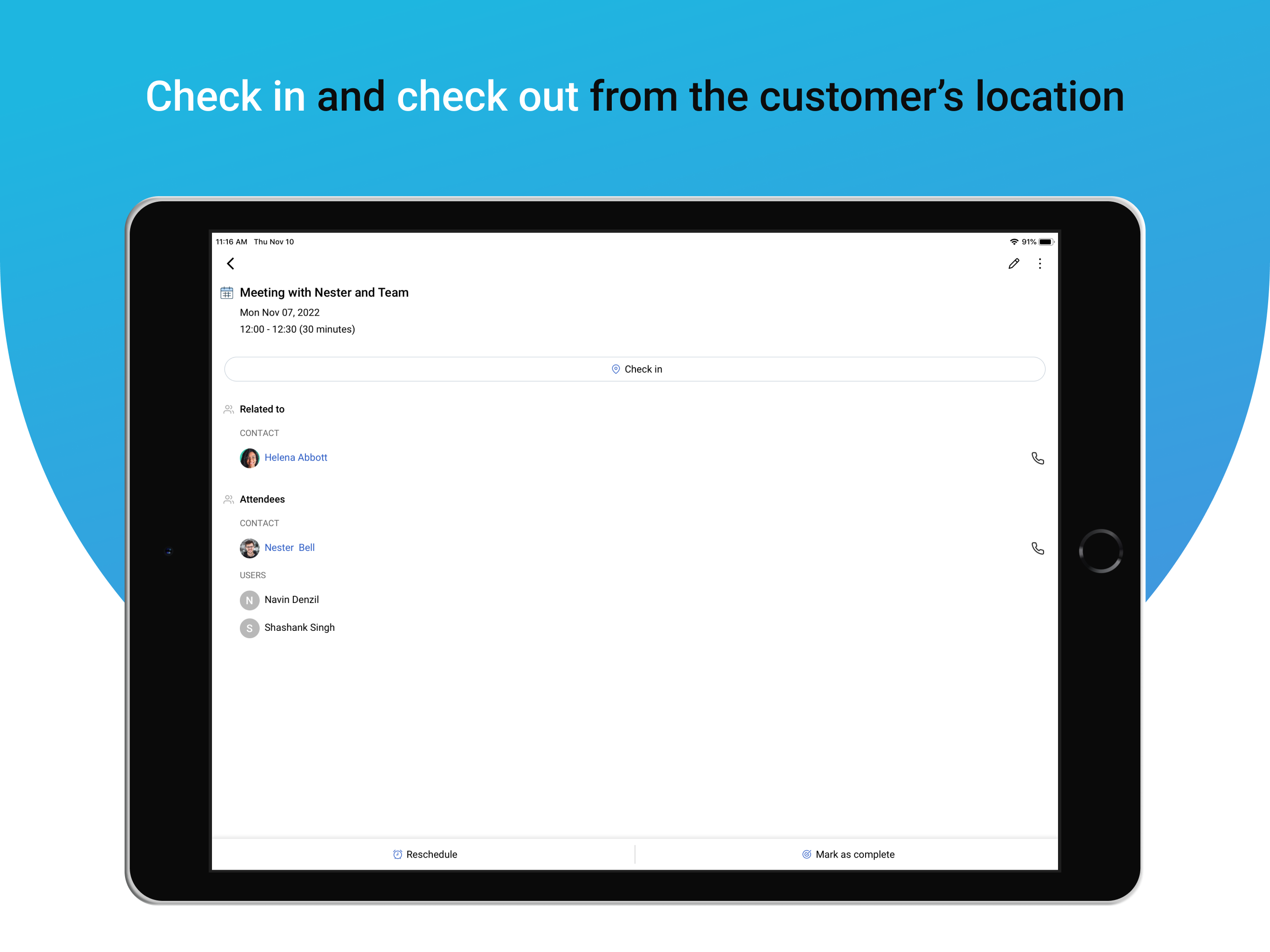The height and width of the screenshot is (952, 1270).
Task: Click the Related to people icon
Action: tap(229, 410)
